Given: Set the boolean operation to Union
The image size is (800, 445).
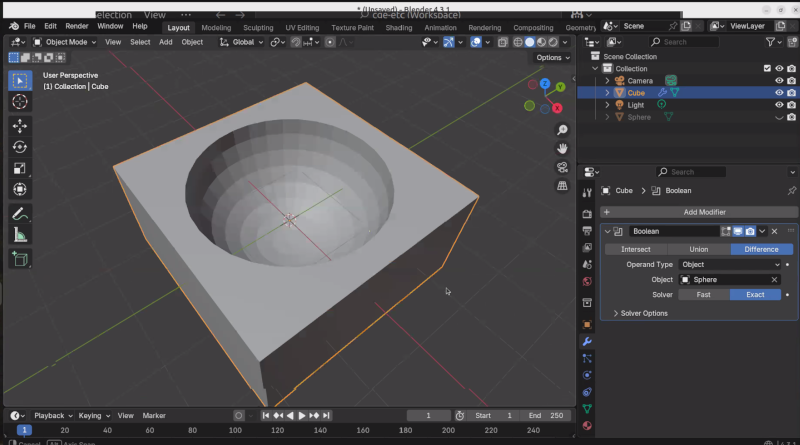Looking at the screenshot, I should [698, 249].
